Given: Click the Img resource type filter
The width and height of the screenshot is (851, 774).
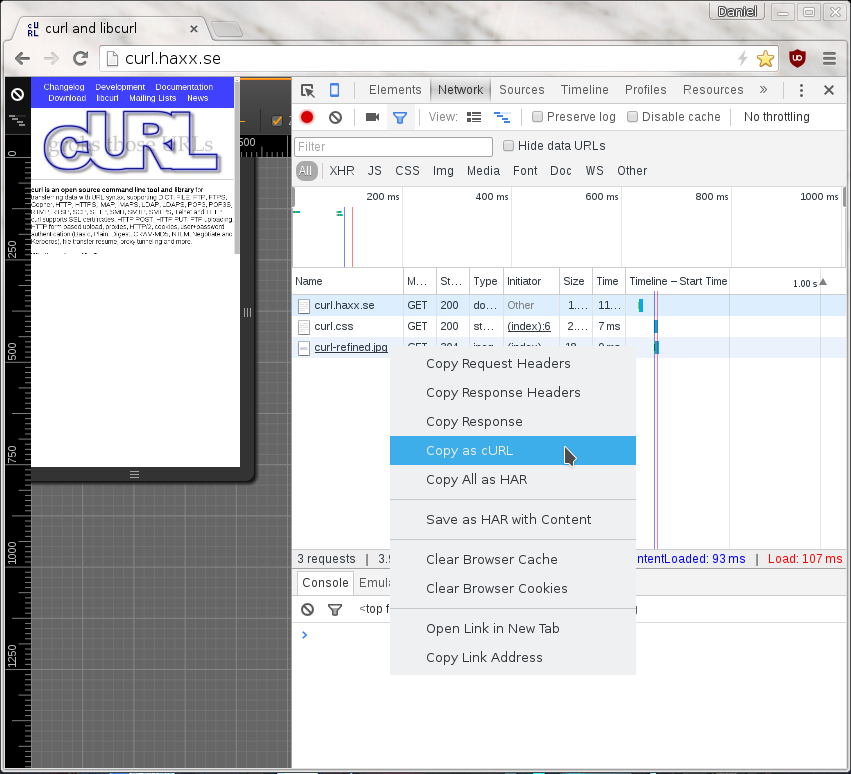Looking at the screenshot, I should pos(443,170).
